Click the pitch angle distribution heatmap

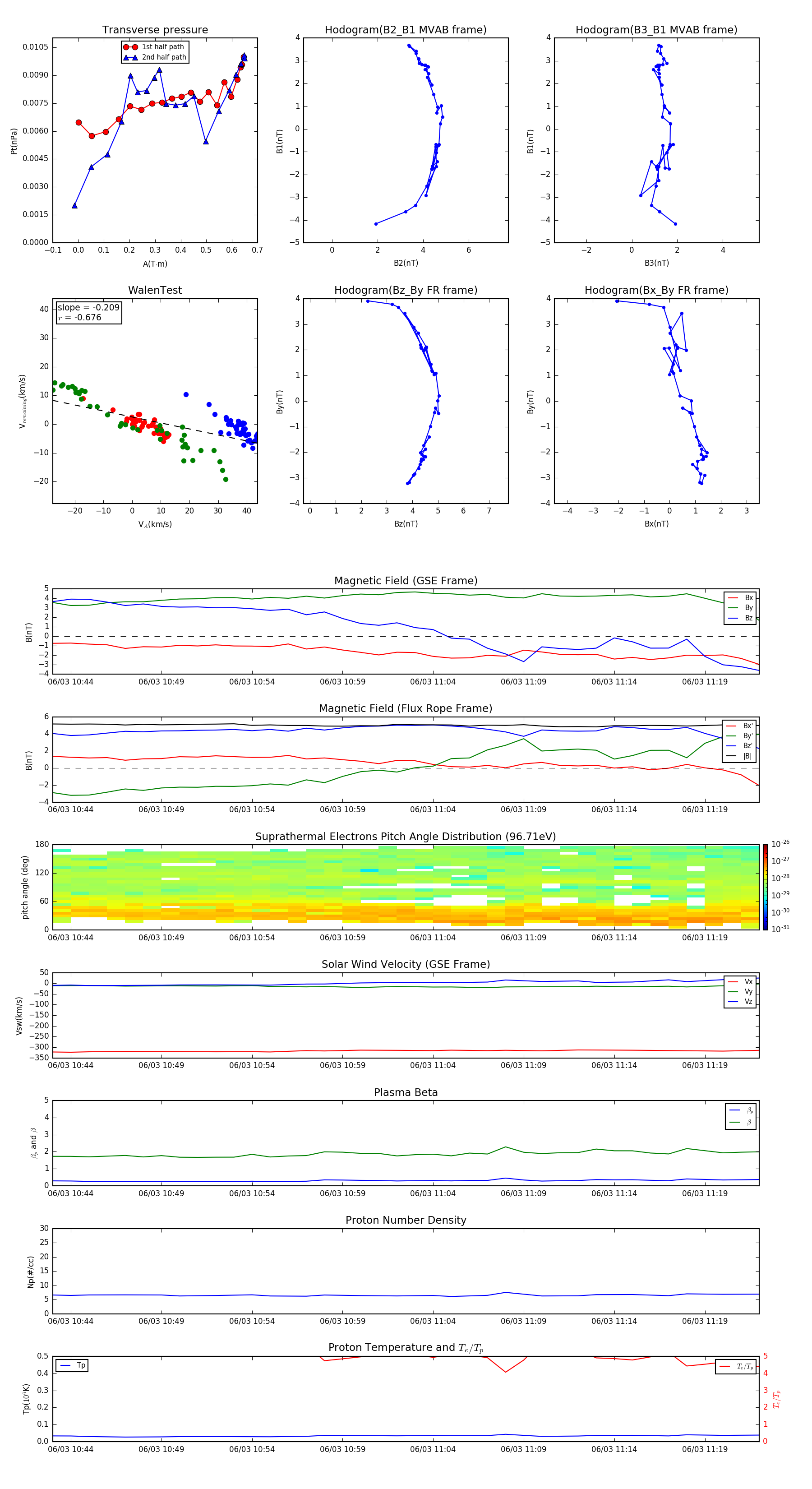(x=406, y=887)
